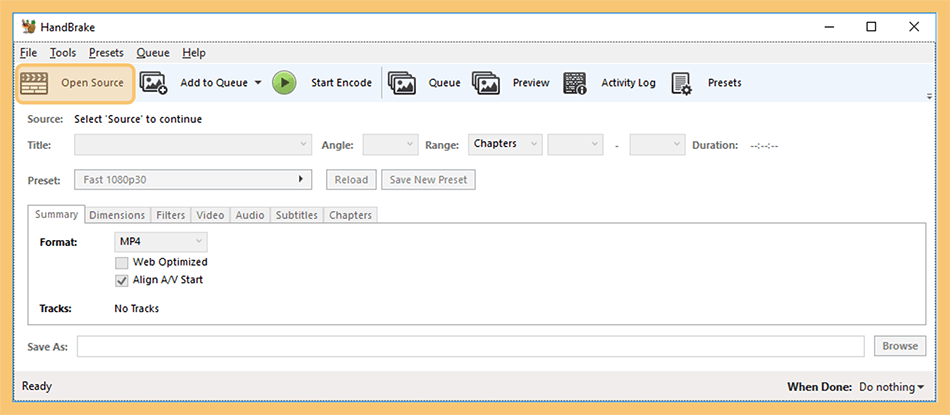
Task: Click the 'Select Source to continue' text
Action: [x=138, y=119]
